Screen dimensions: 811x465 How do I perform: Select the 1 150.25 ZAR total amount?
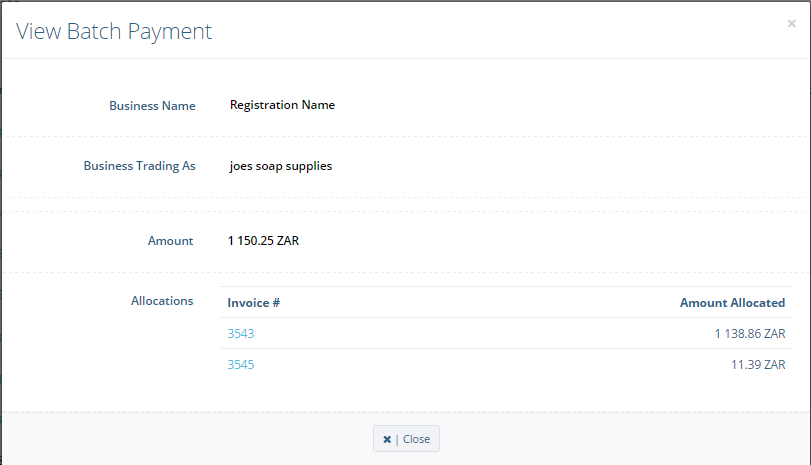tap(263, 241)
